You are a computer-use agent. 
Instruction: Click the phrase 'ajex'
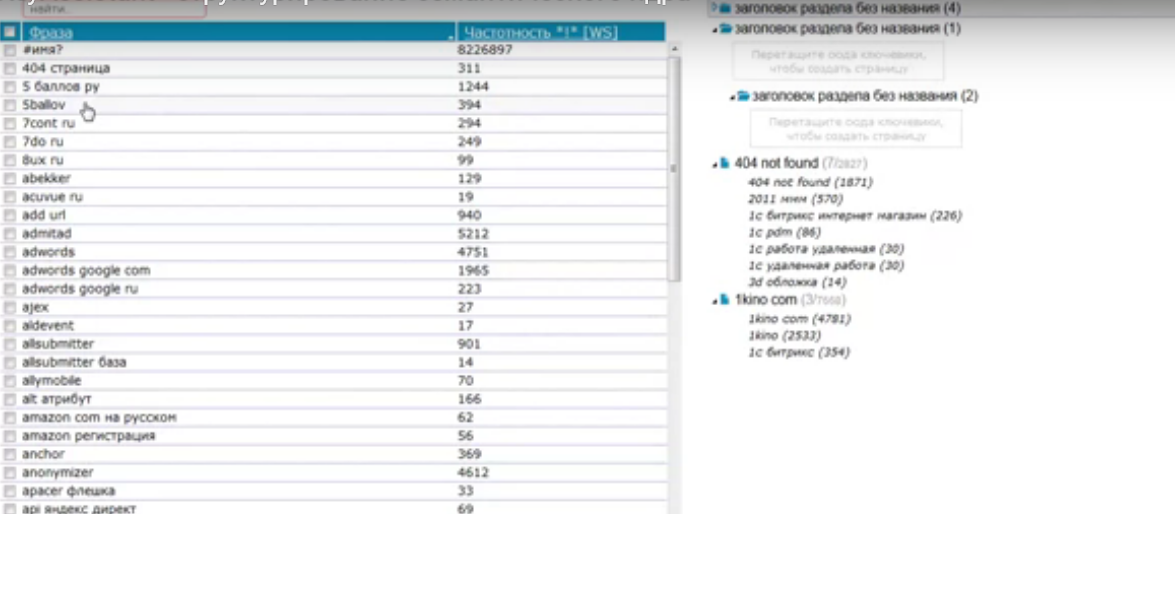coord(35,307)
